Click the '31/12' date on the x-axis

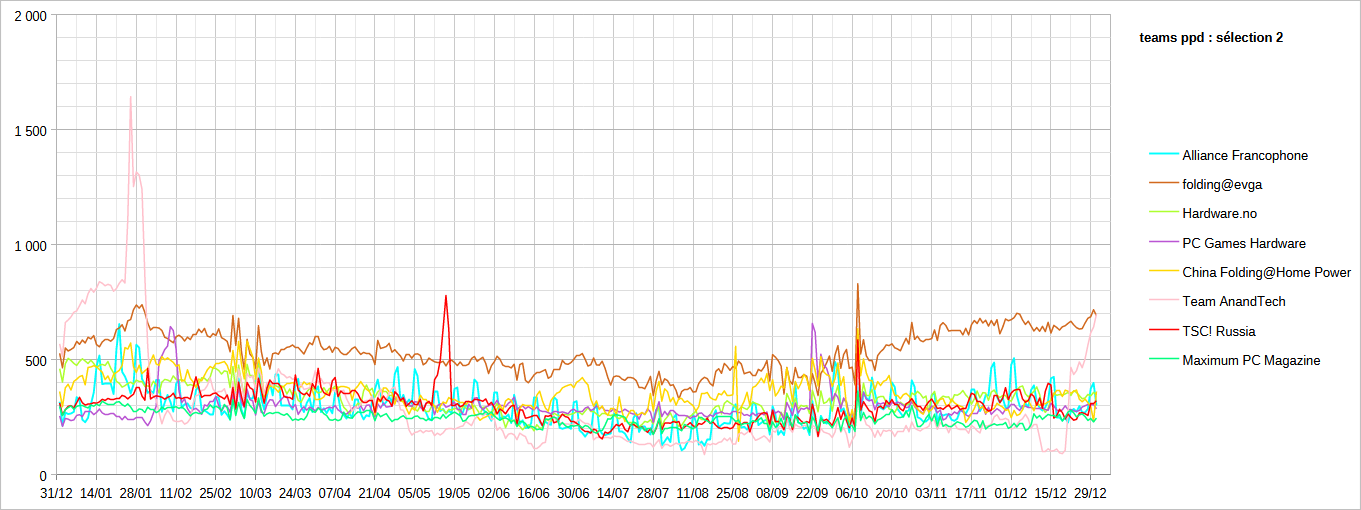(56, 493)
